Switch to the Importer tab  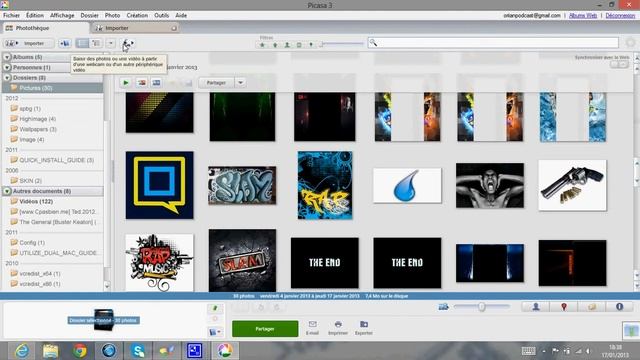click(x=135, y=28)
